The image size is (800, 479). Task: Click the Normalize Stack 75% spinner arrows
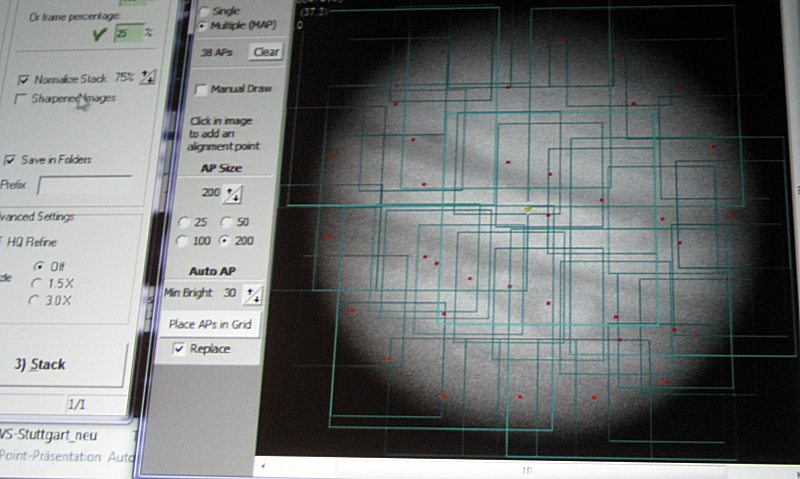point(148,77)
